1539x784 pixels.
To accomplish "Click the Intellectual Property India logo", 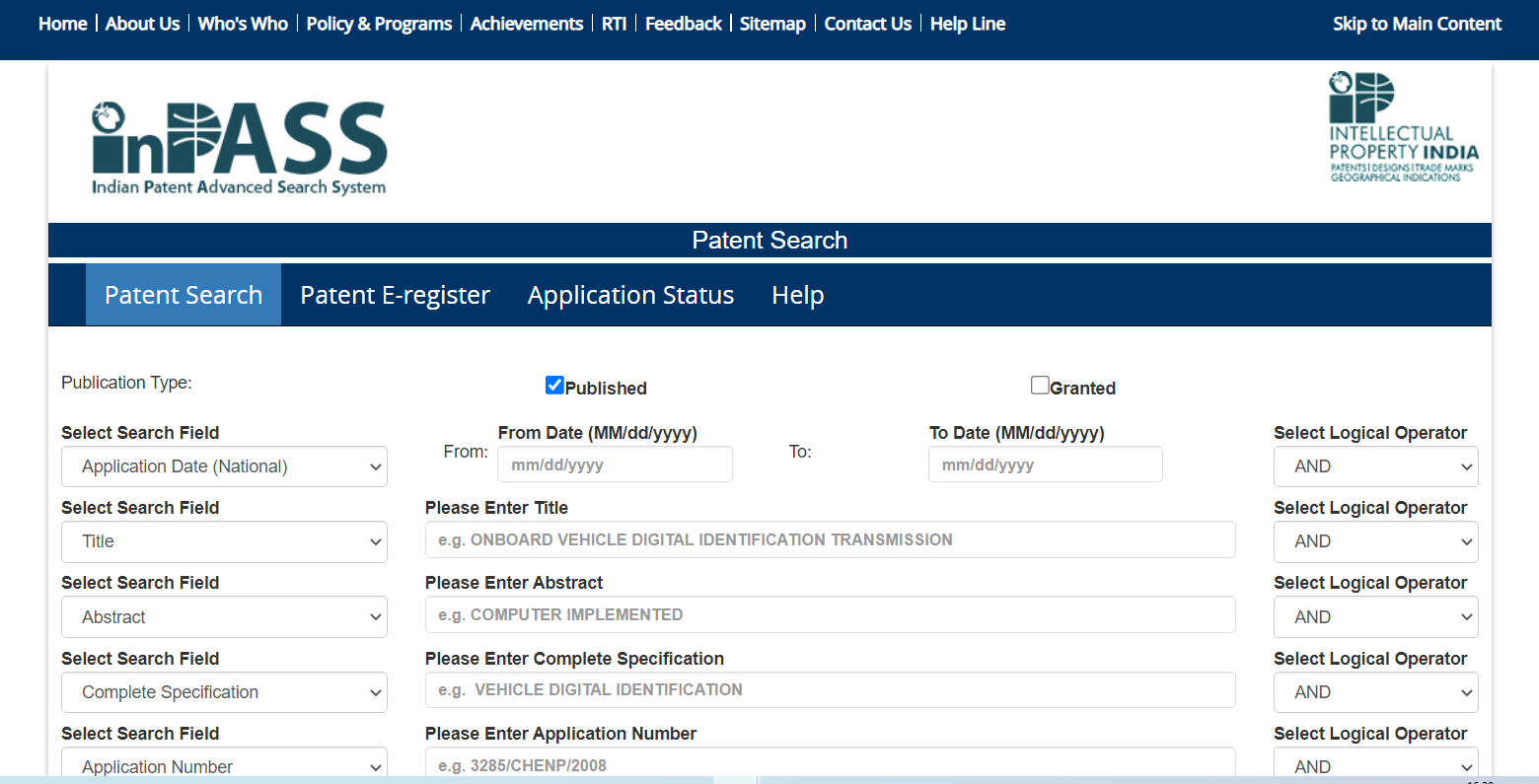I will (1403, 126).
